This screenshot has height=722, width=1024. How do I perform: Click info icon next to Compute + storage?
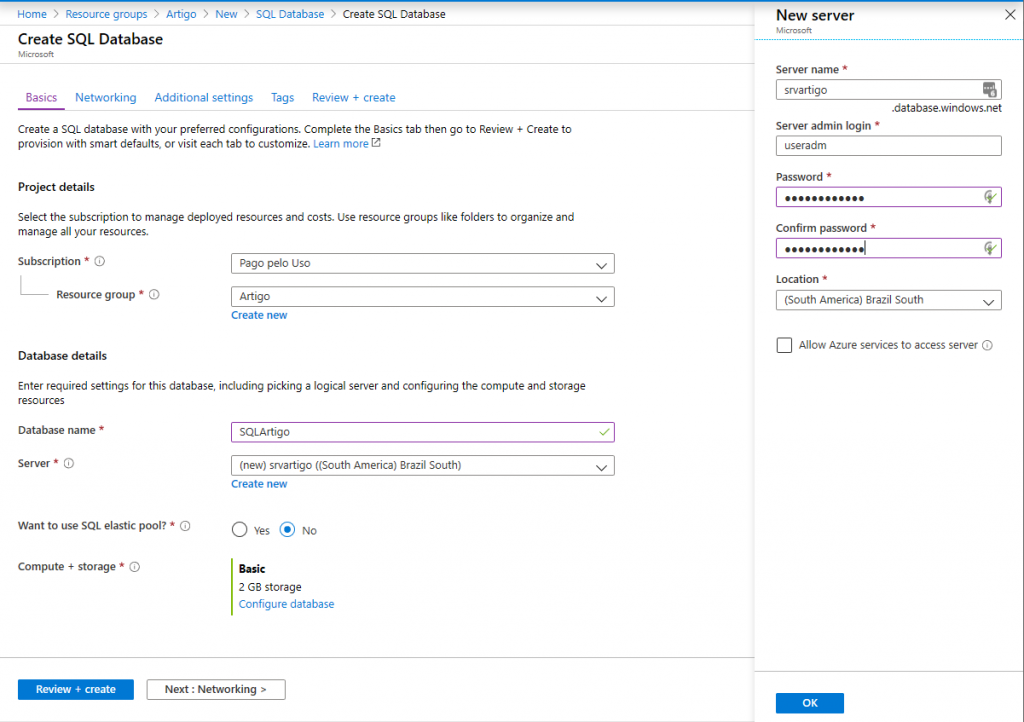click(x=135, y=567)
